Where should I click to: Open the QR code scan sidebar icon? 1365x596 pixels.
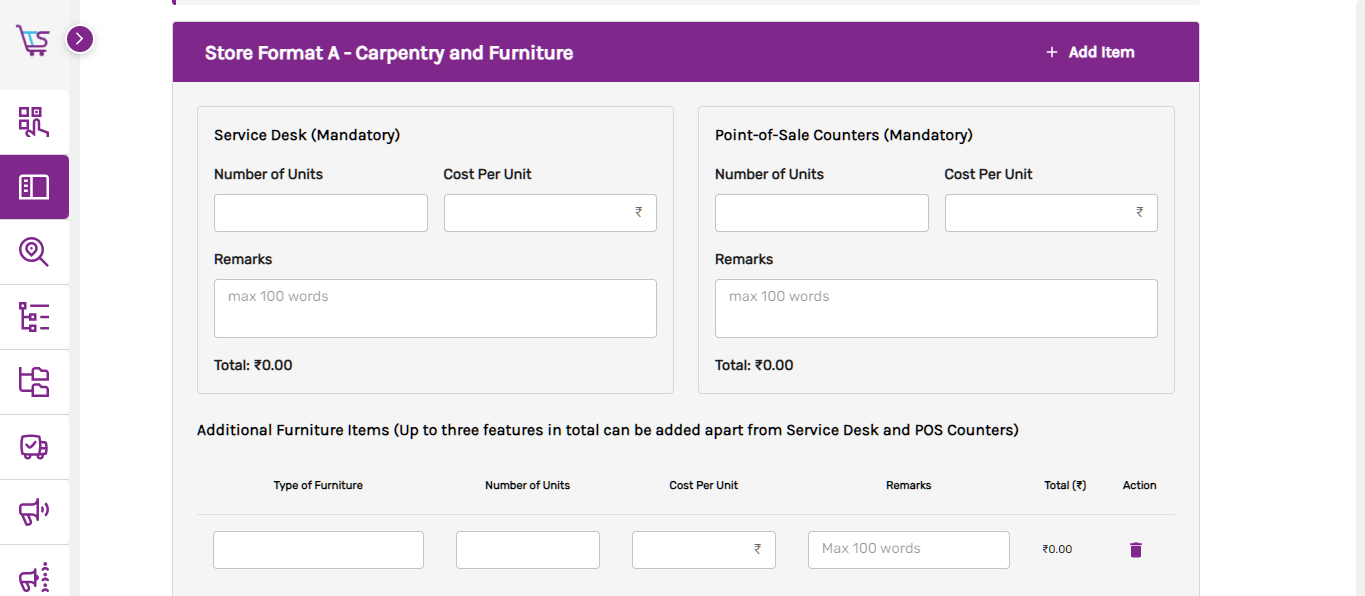click(34, 122)
